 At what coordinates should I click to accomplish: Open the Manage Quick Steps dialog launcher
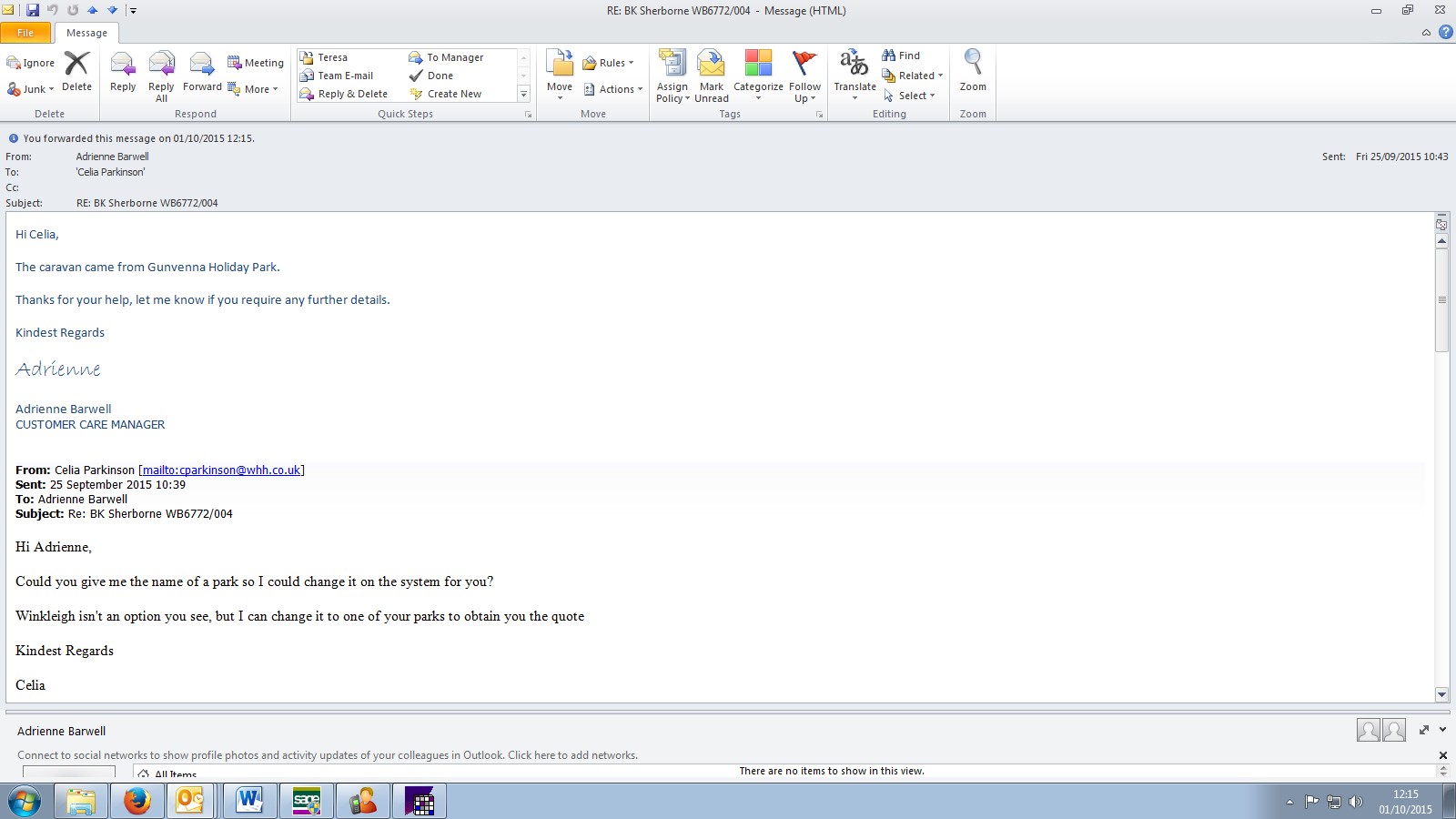point(528,115)
